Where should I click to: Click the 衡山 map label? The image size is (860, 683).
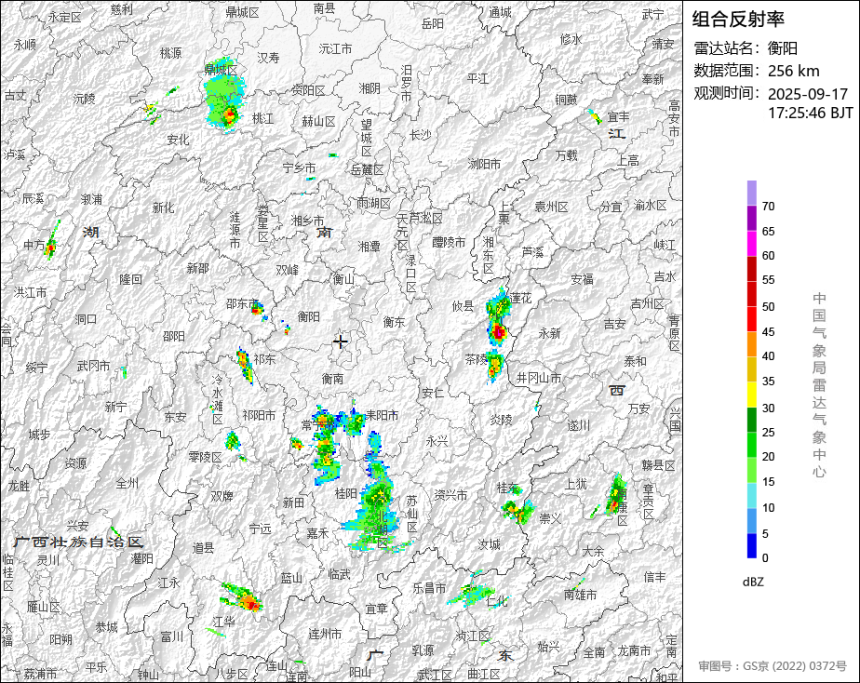tap(344, 279)
